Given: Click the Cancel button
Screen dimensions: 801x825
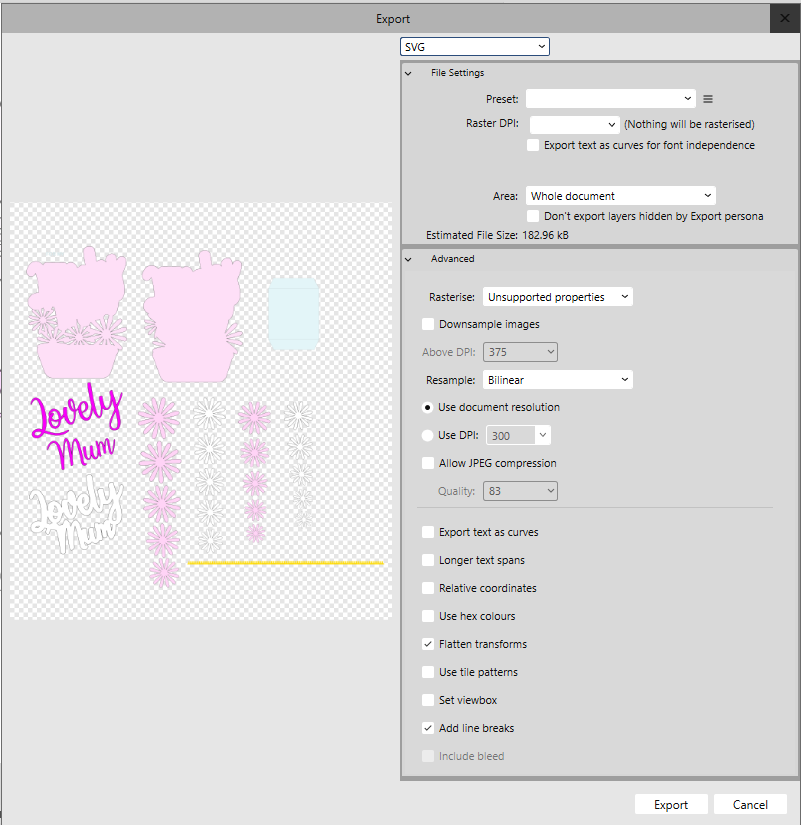Looking at the screenshot, I should 750,804.
